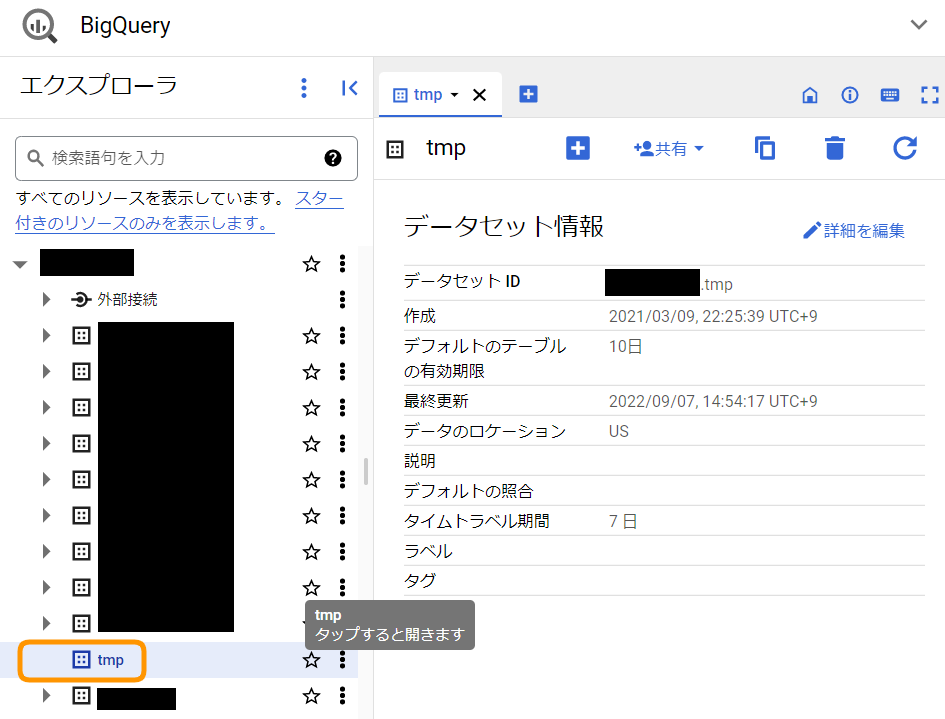
Task: Open 外部接続 row three-dot menu
Action: click(342, 299)
